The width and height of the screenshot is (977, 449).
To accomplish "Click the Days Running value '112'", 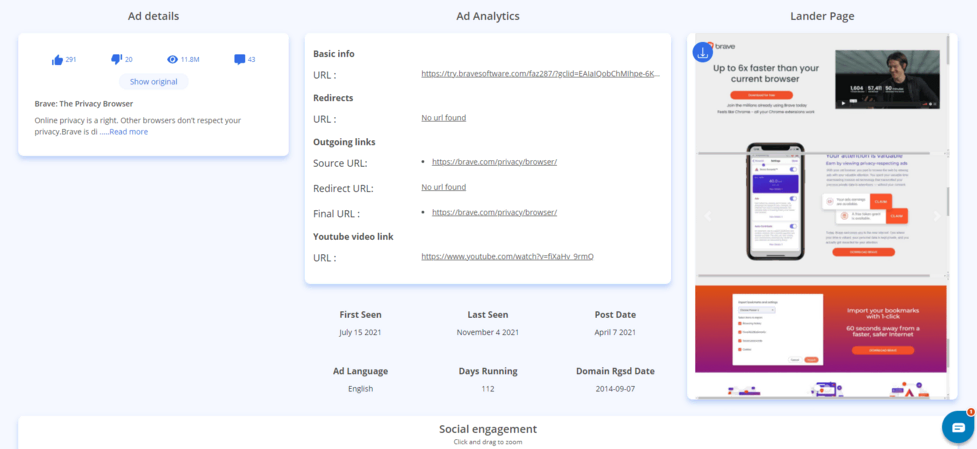I will point(488,389).
